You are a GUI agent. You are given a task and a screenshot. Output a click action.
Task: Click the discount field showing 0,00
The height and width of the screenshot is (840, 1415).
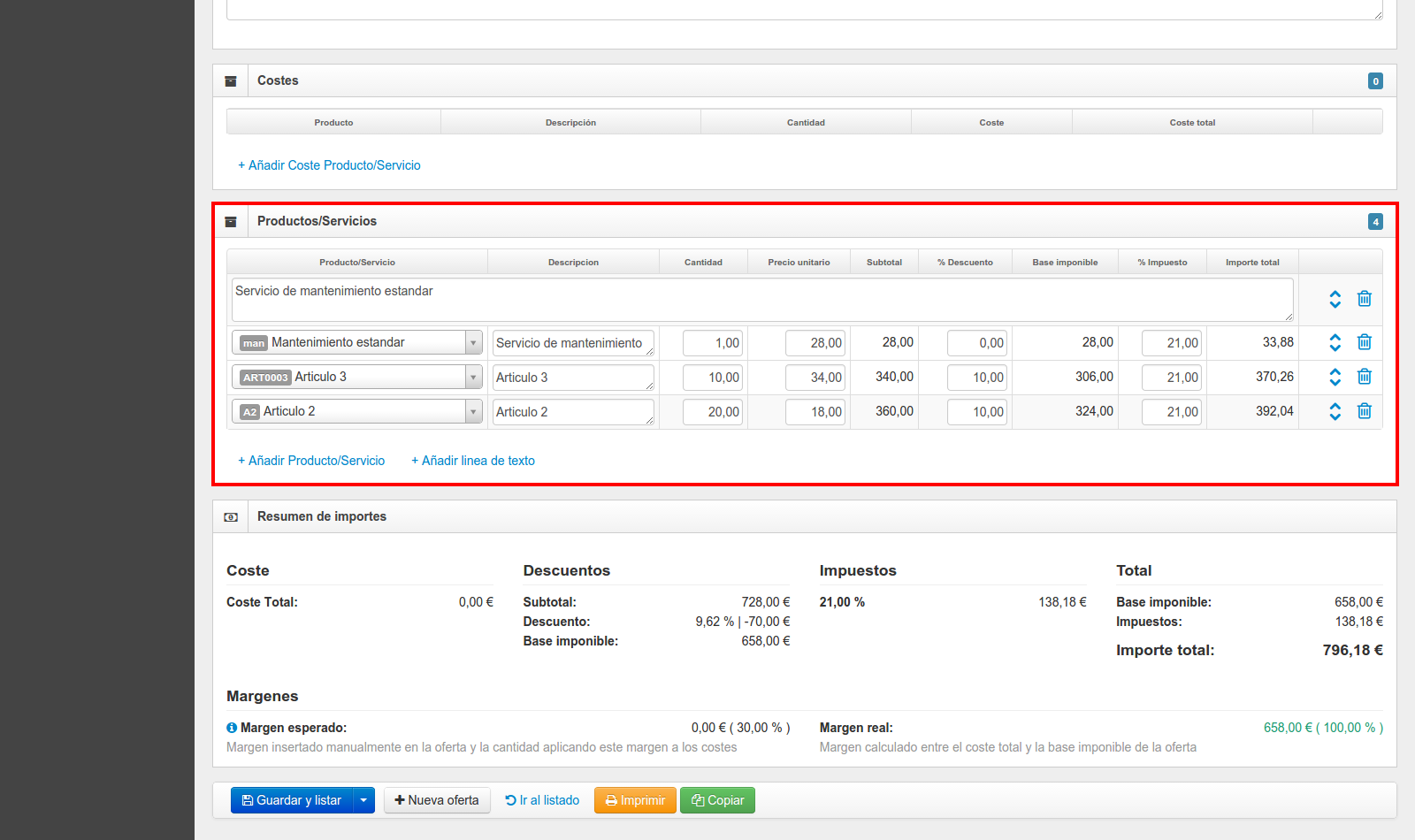[977, 343]
